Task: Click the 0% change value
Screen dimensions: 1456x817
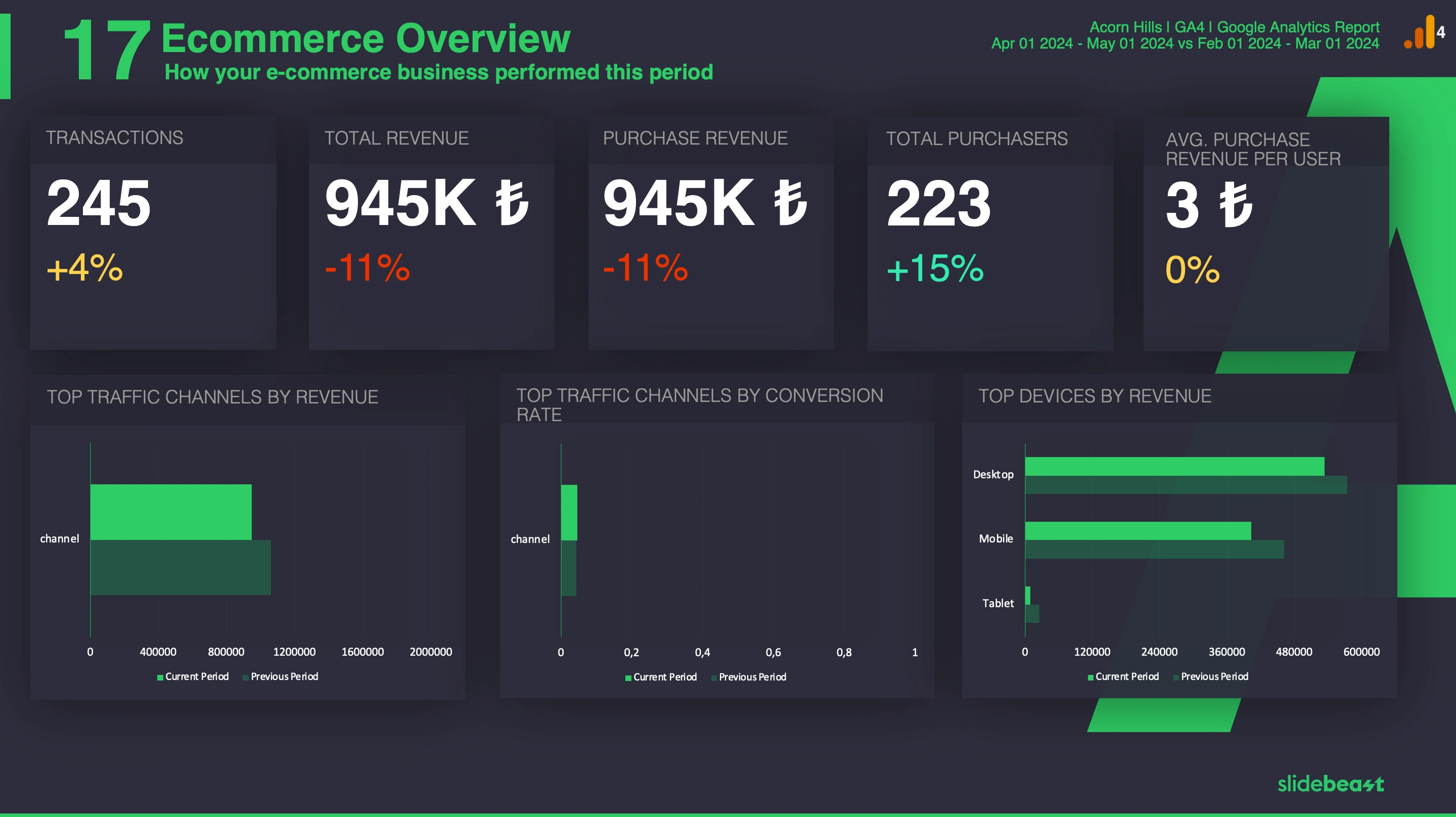Action: (1193, 269)
